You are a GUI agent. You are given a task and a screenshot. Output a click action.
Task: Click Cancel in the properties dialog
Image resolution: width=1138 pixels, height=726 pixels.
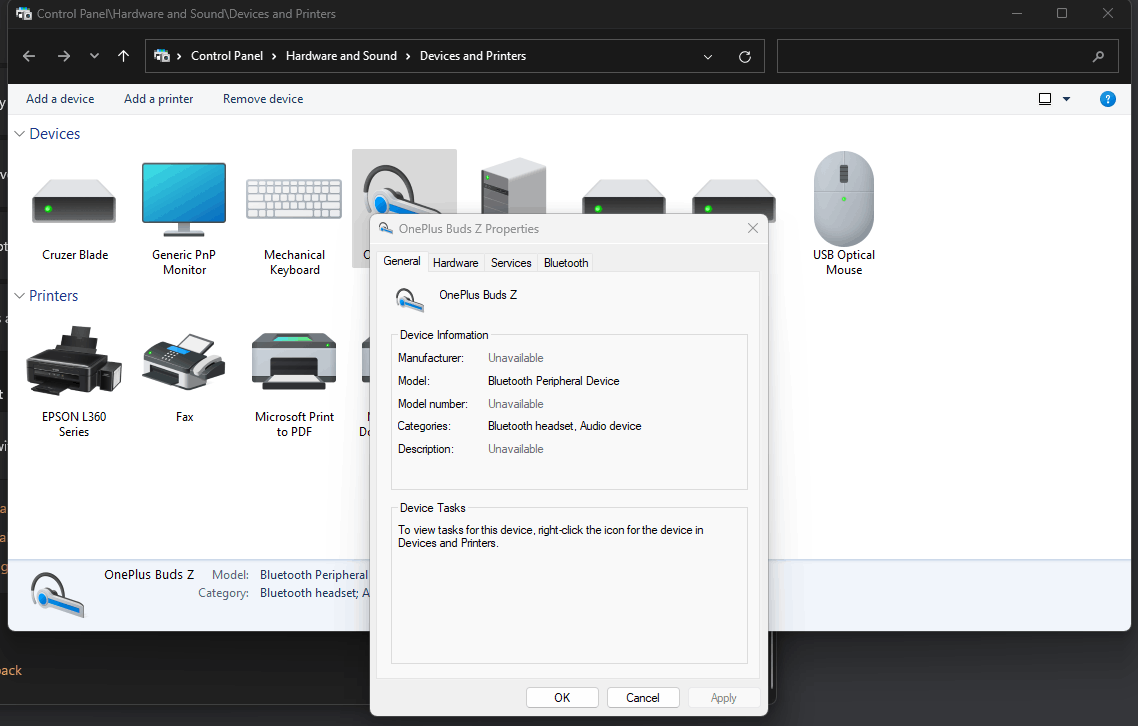pos(643,698)
